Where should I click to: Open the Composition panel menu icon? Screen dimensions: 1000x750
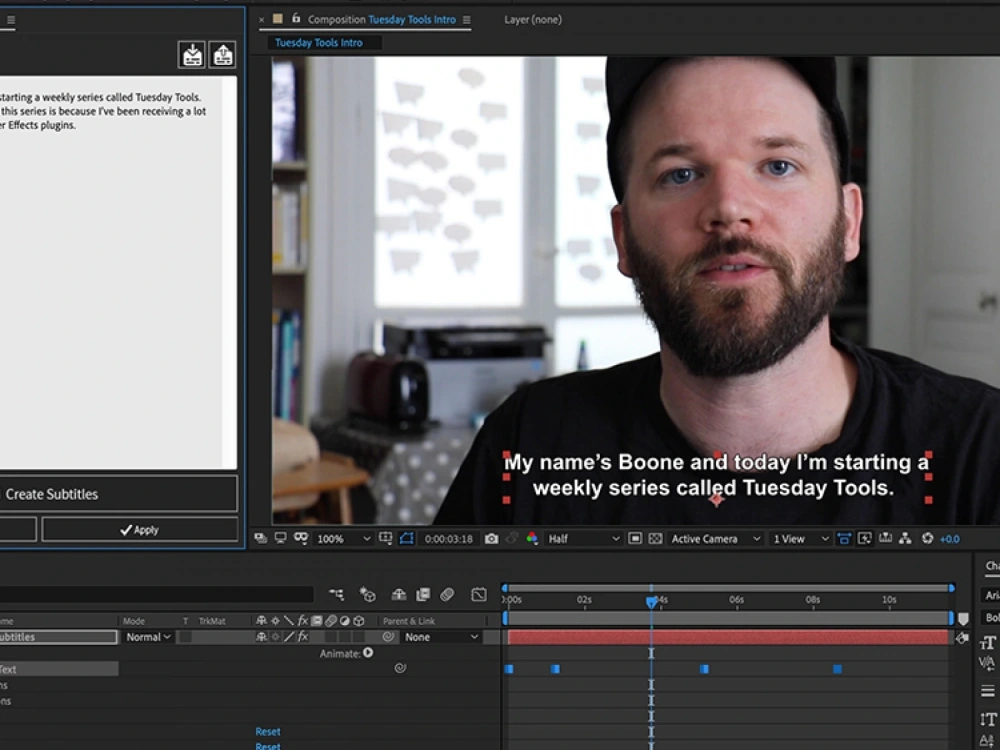[x=467, y=20]
